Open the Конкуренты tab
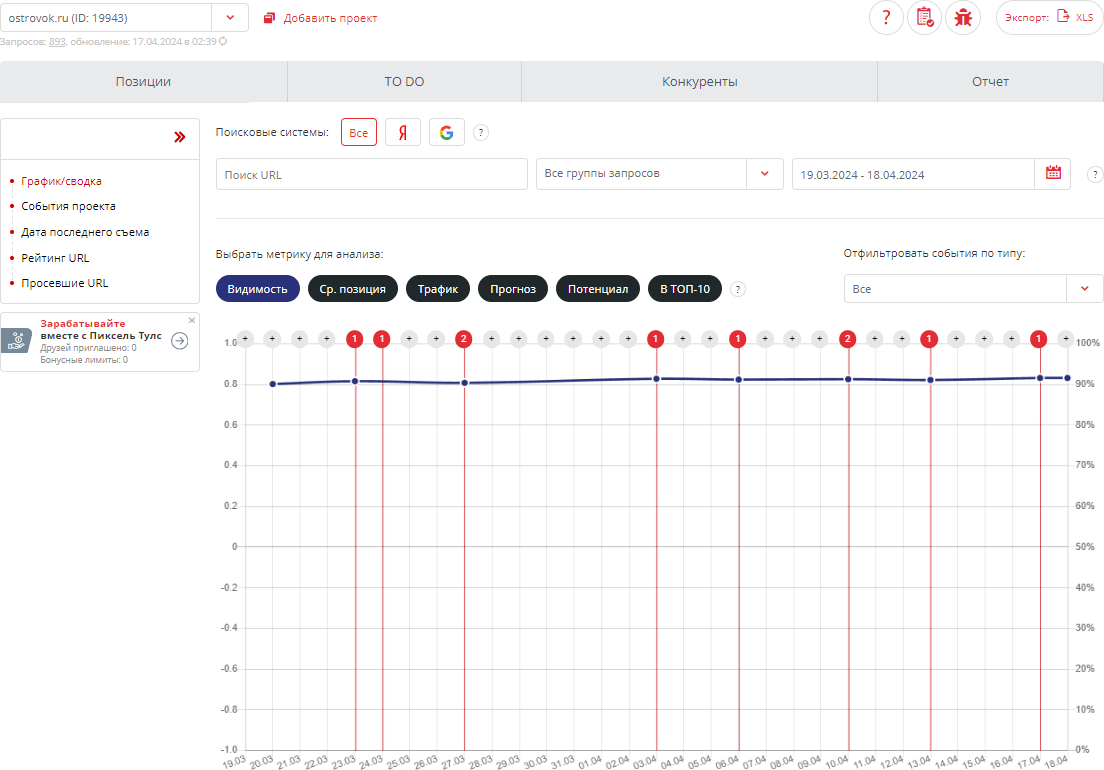The image size is (1104, 770). (699, 82)
